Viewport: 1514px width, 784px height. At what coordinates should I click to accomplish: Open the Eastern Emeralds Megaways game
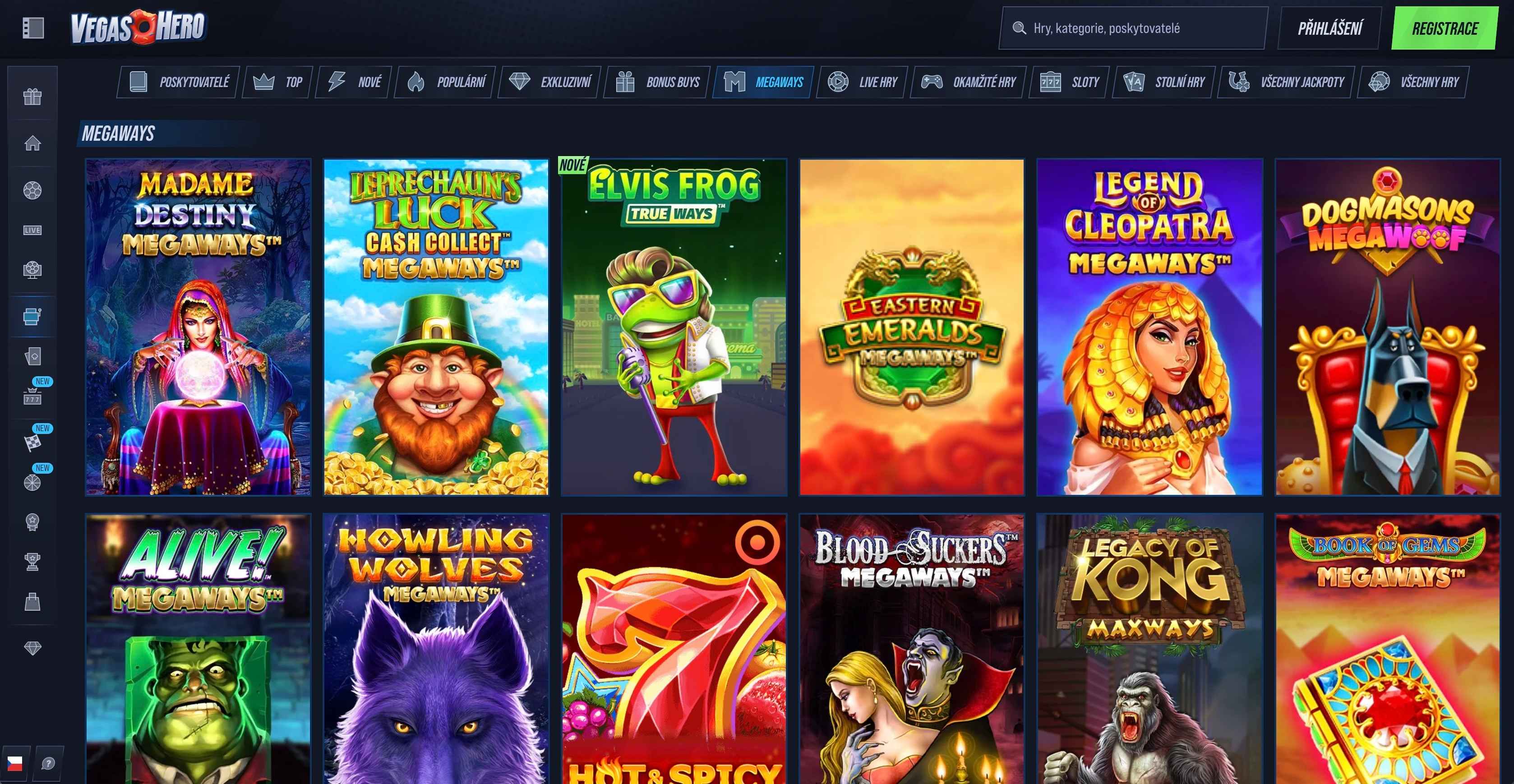(x=912, y=327)
